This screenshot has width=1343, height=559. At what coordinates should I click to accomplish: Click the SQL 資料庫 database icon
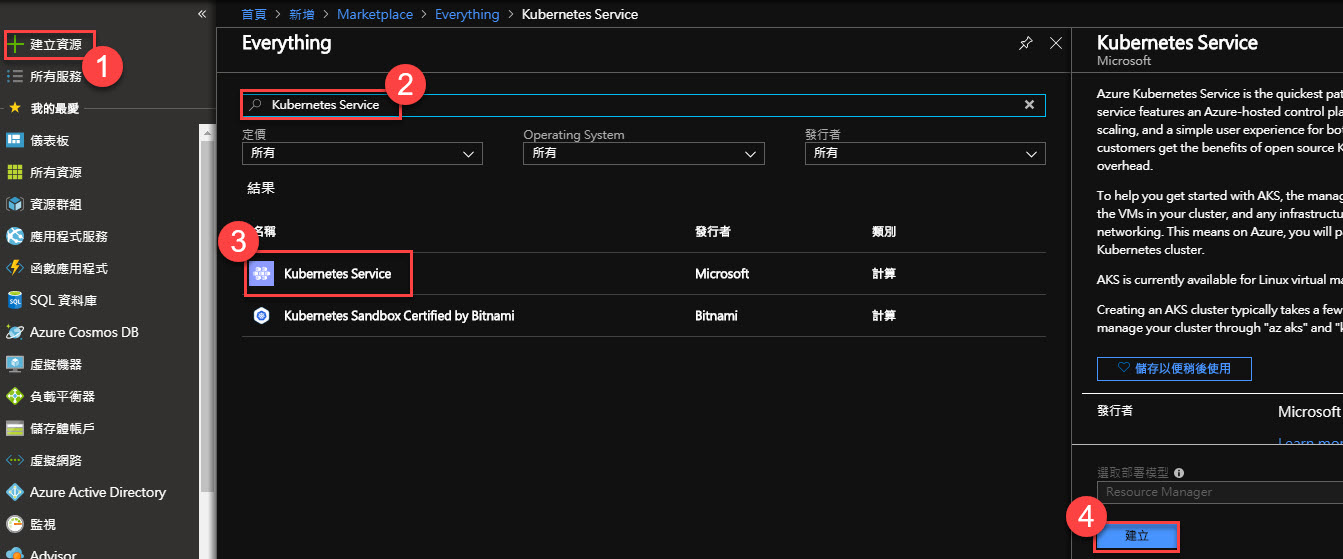pyautogui.click(x=15, y=300)
